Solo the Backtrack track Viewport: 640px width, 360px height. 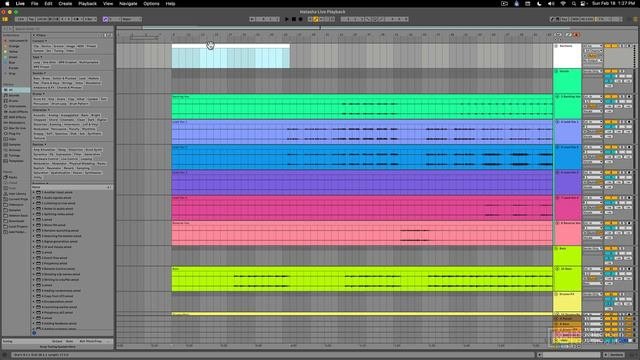(x=622, y=46)
